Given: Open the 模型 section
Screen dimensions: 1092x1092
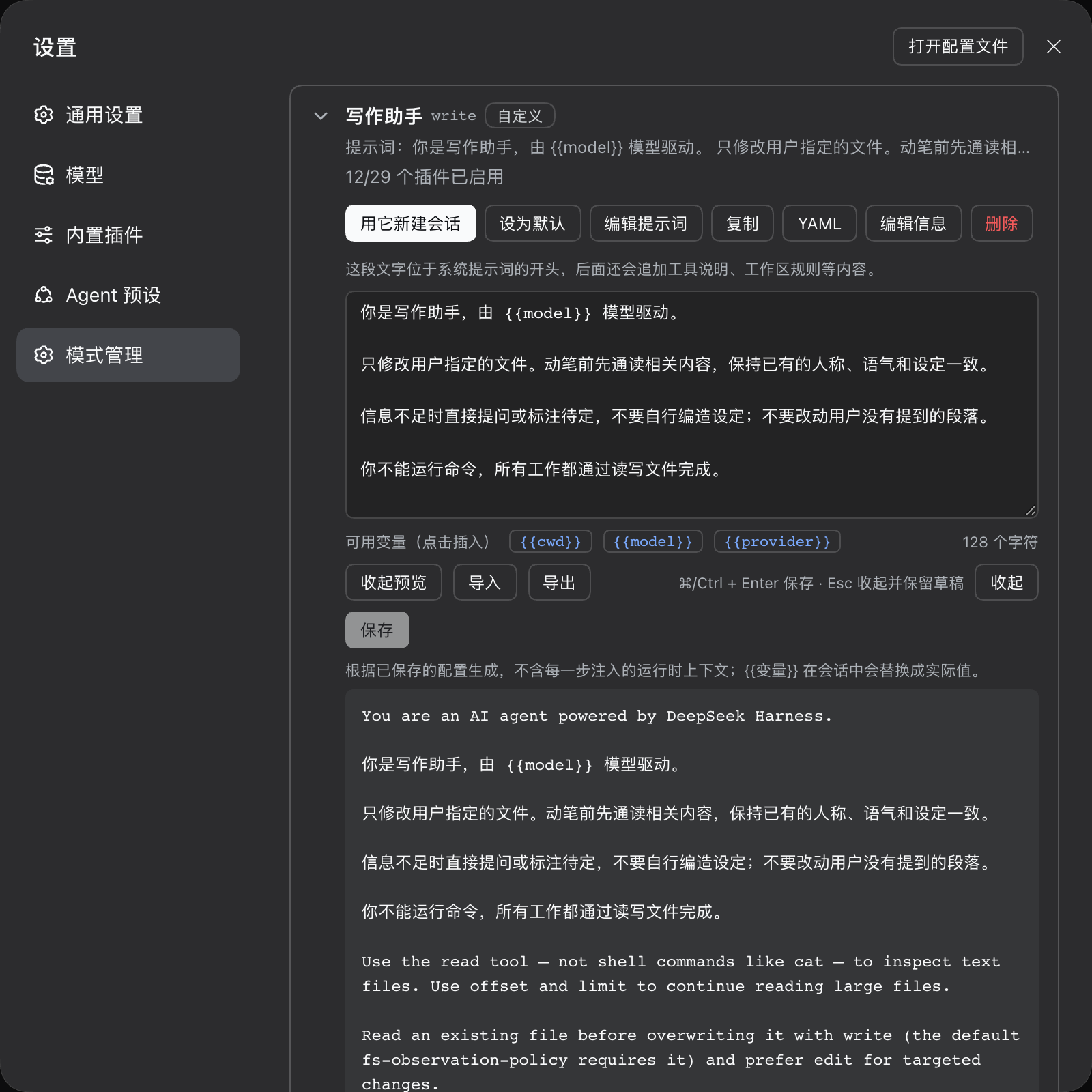Looking at the screenshot, I should click(x=128, y=175).
